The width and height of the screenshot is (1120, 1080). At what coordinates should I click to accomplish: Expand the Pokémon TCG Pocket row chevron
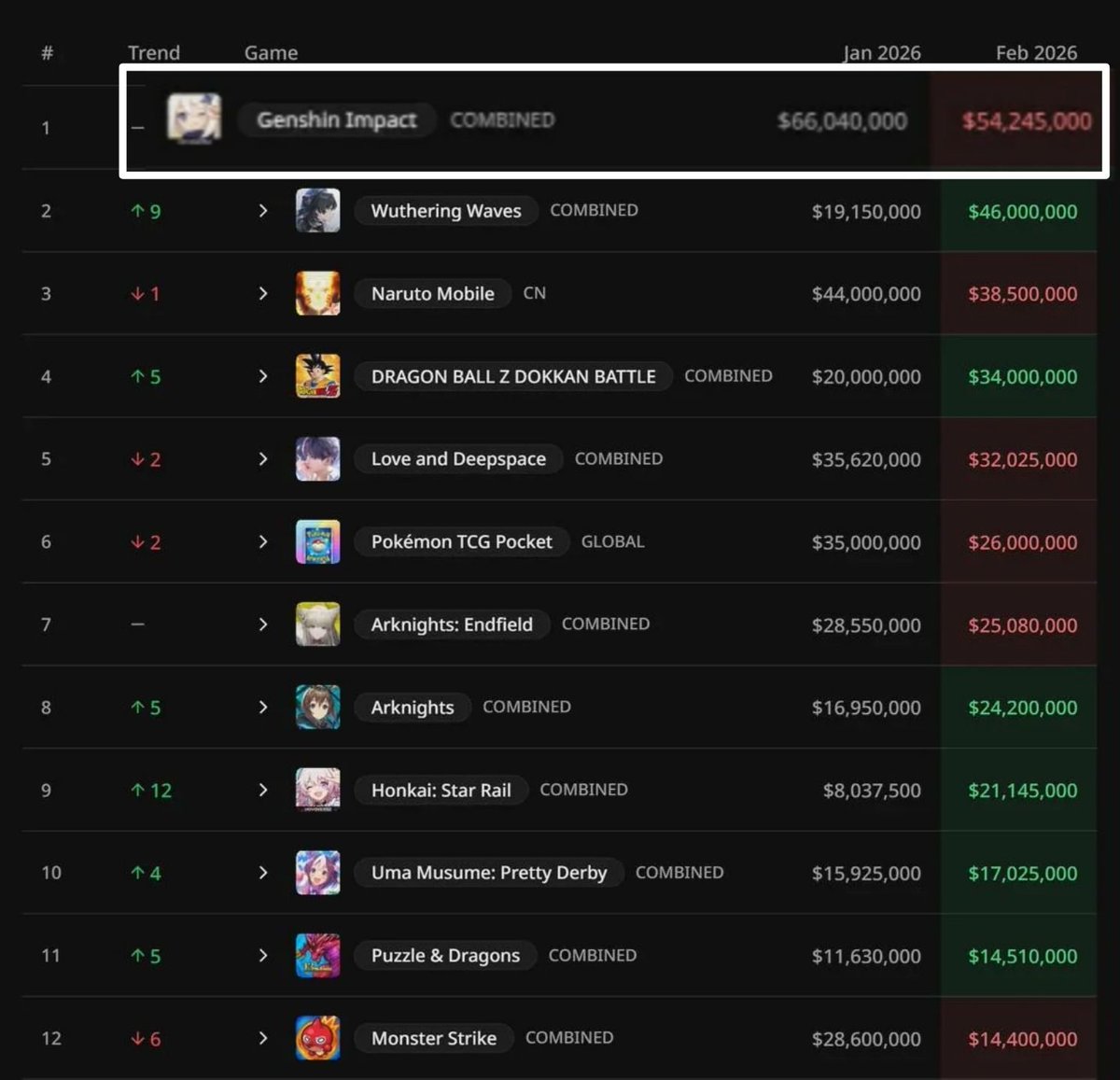[263, 541]
